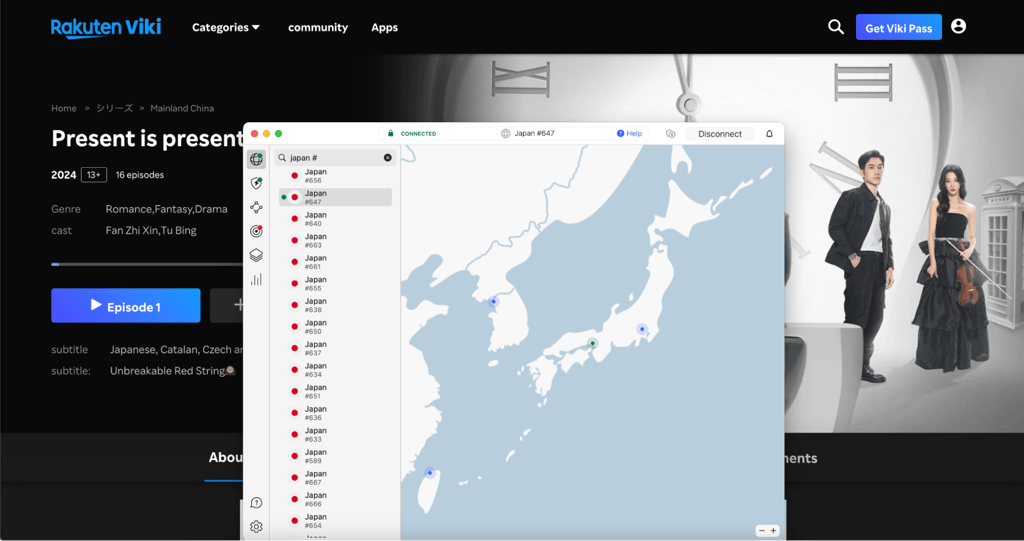Image resolution: width=1024 pixels, height=541 pixels.
Task: Open statistics bar chart icon in VPN sidebar
Action: (256, 280)
